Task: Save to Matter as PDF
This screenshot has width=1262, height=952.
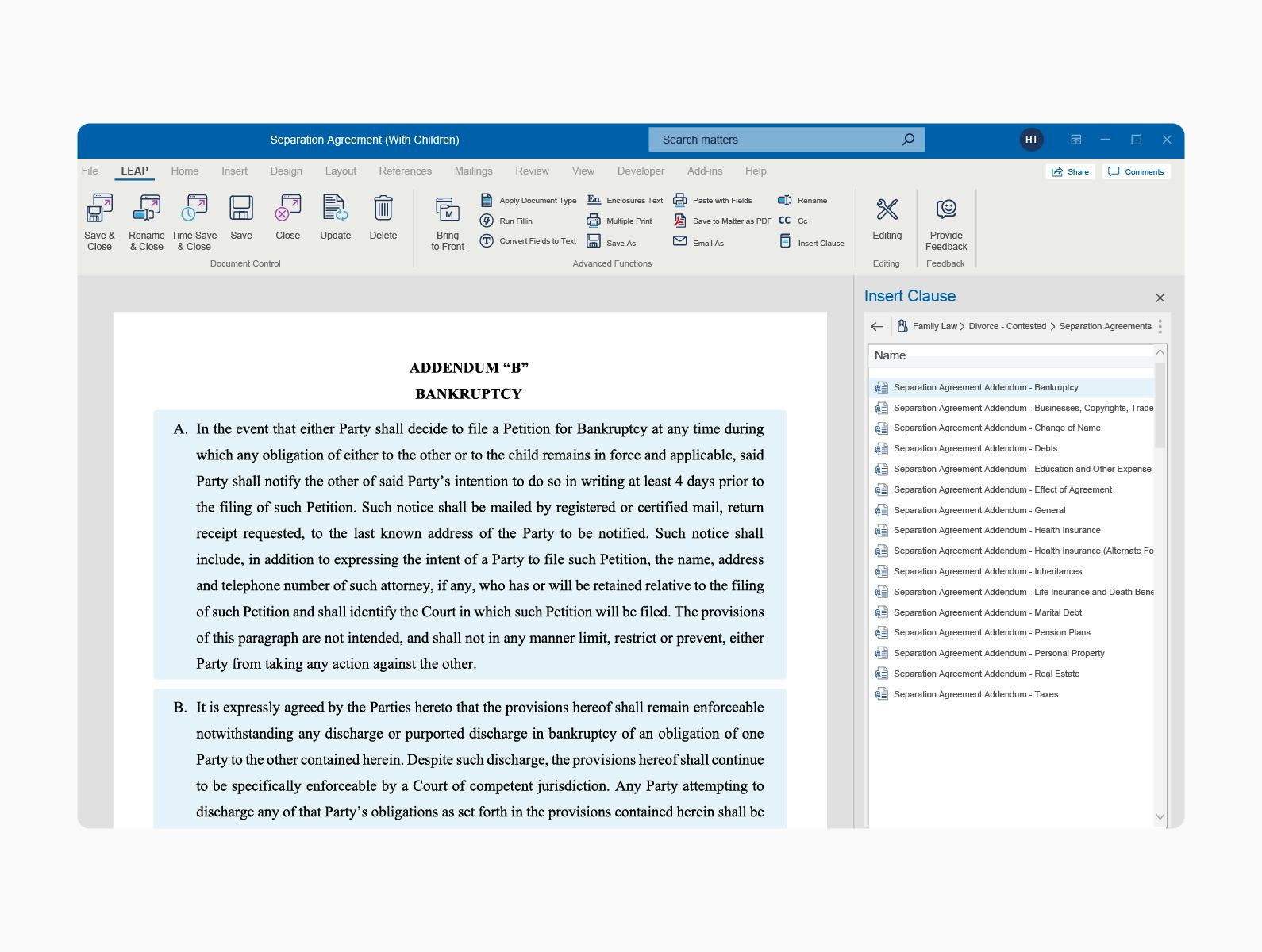Action: [x=722, y=221]
